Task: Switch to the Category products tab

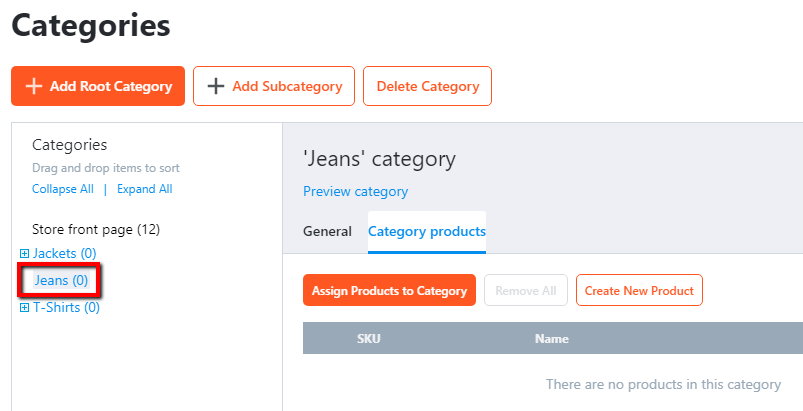Action: [x=427, y=232]
